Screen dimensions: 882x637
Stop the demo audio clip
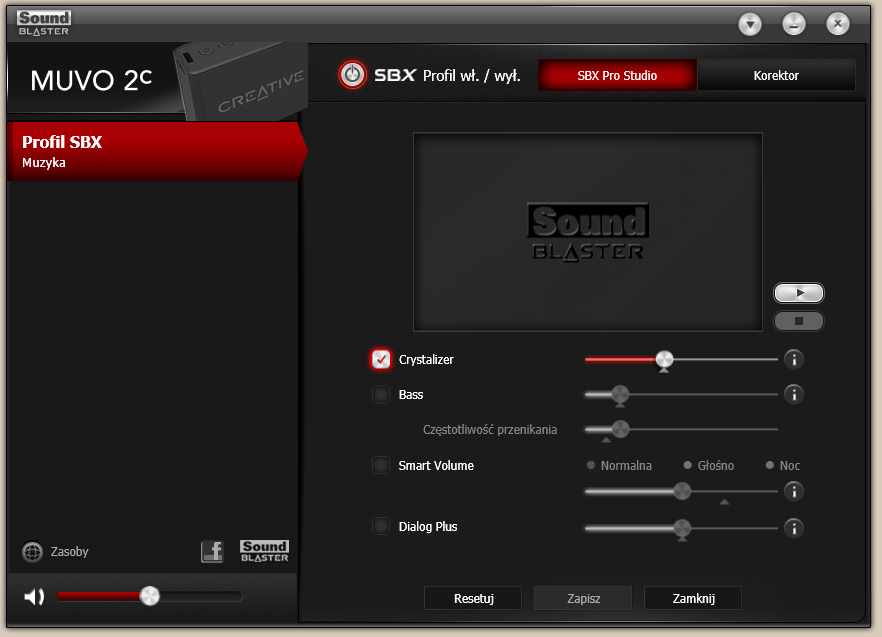(x=799, y=321)
